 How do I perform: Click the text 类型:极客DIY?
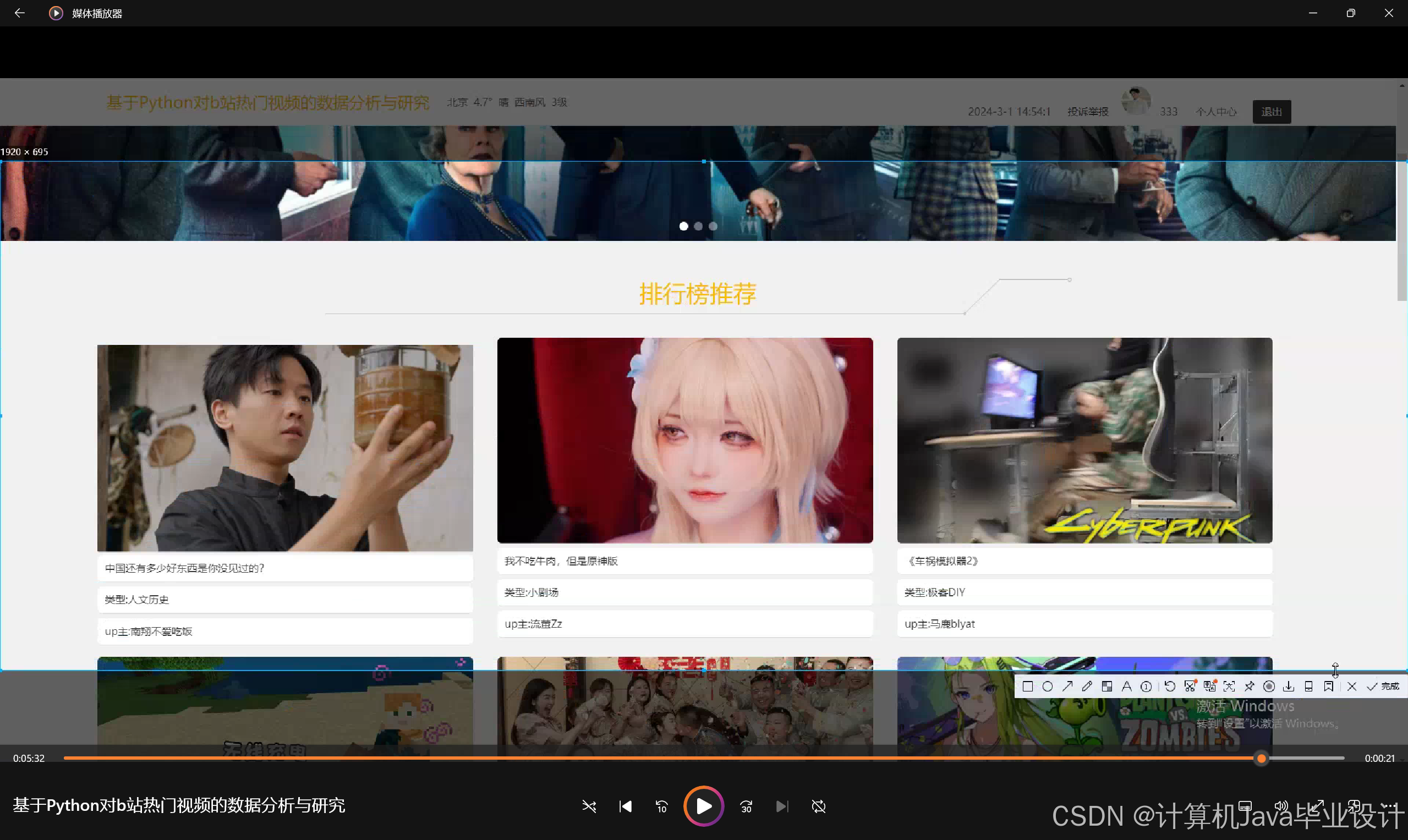[x=935, y=592]
